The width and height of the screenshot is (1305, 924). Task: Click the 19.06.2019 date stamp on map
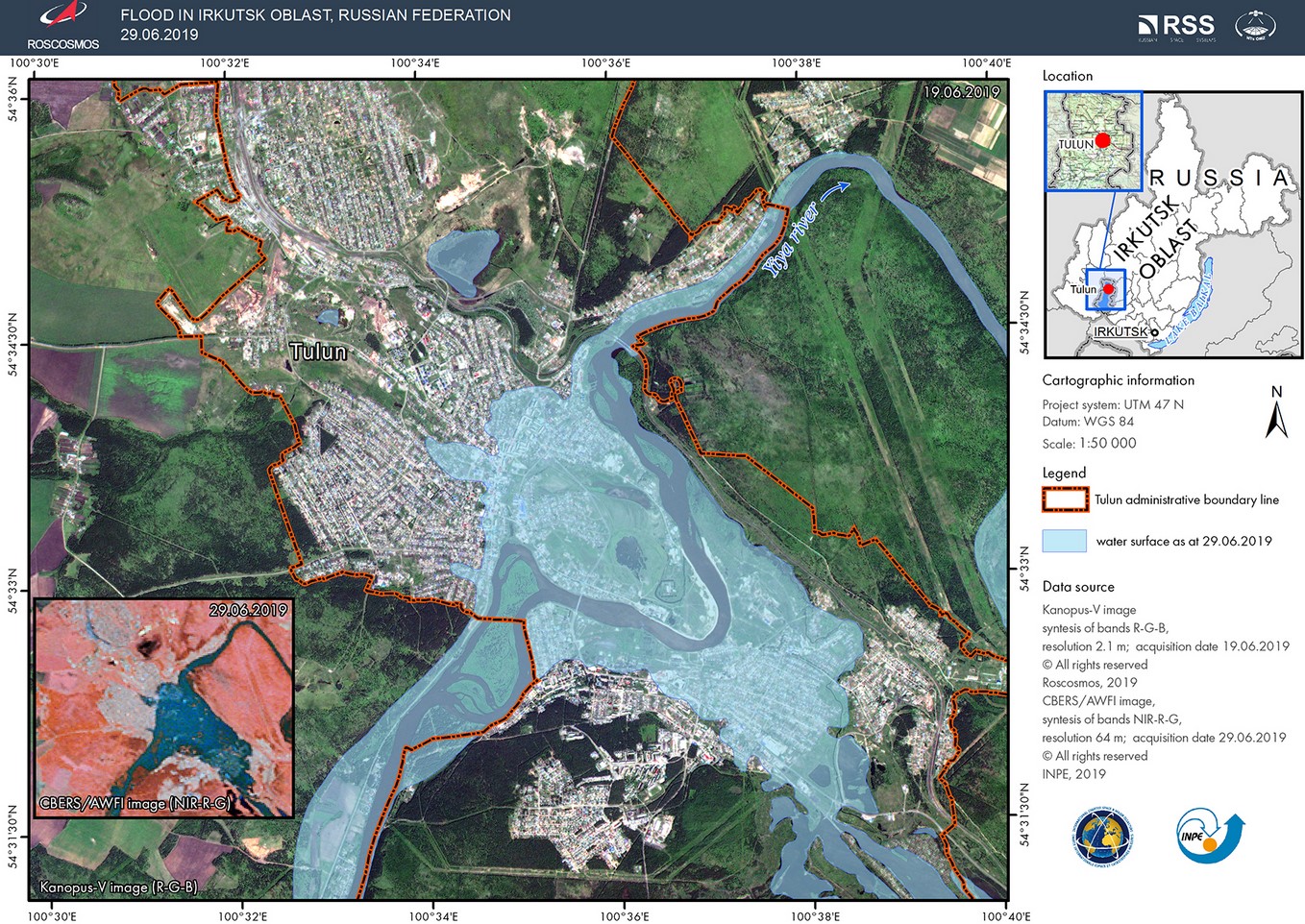click(x=961, y=92)
